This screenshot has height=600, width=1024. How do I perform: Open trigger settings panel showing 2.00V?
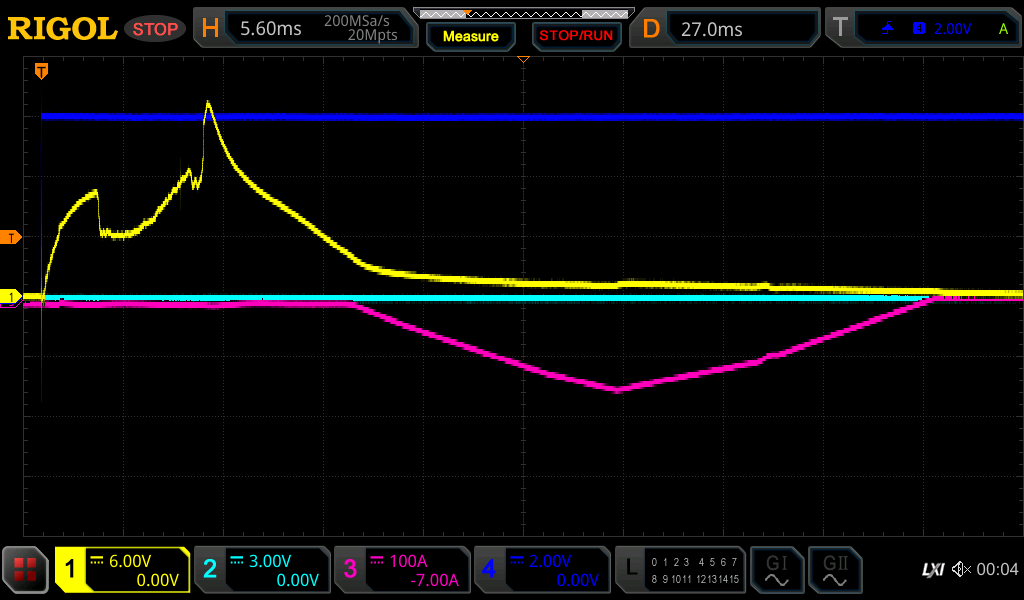click(923, 29)
